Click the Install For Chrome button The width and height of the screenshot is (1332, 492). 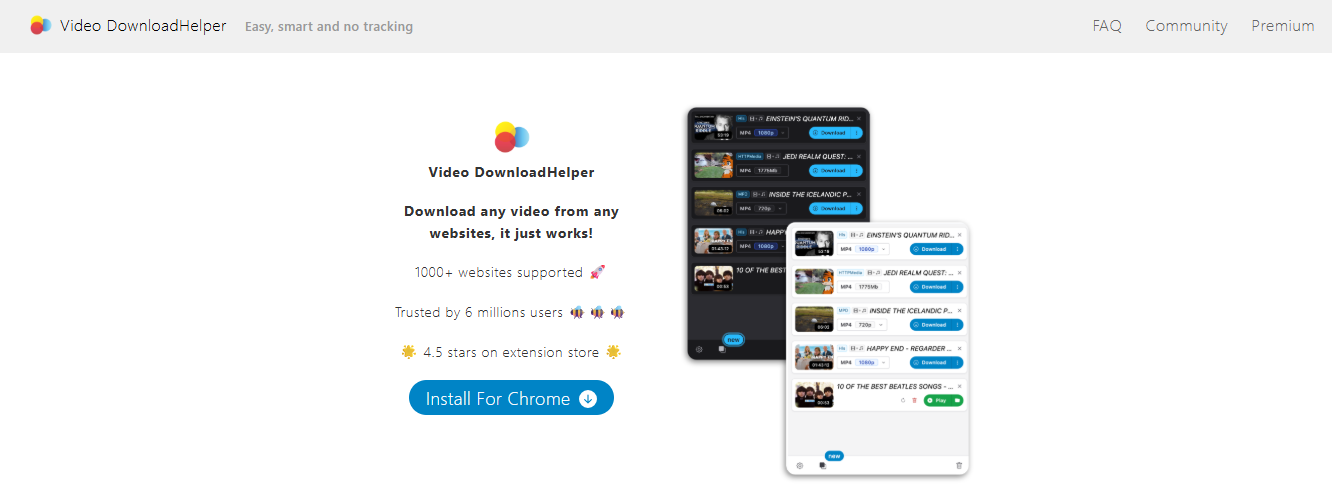(x=511, y=398)
